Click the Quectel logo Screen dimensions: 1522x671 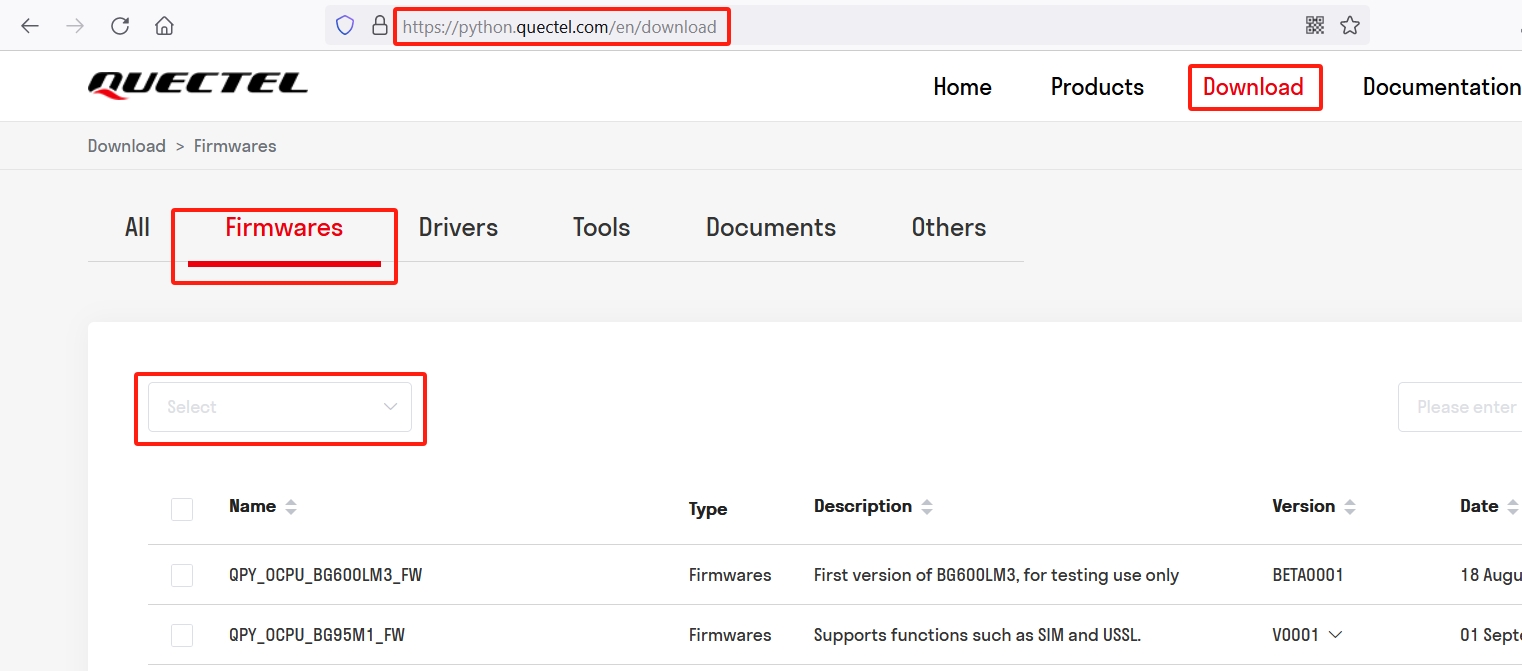198,86
